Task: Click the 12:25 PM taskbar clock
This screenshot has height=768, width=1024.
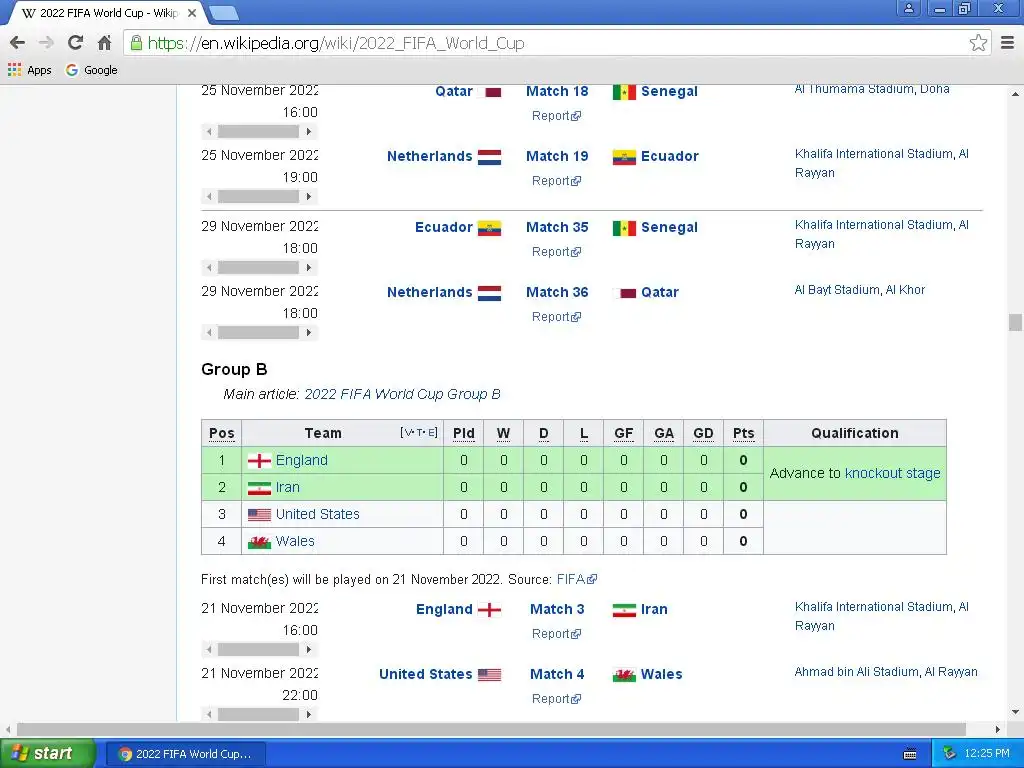Action: (987, 754)
